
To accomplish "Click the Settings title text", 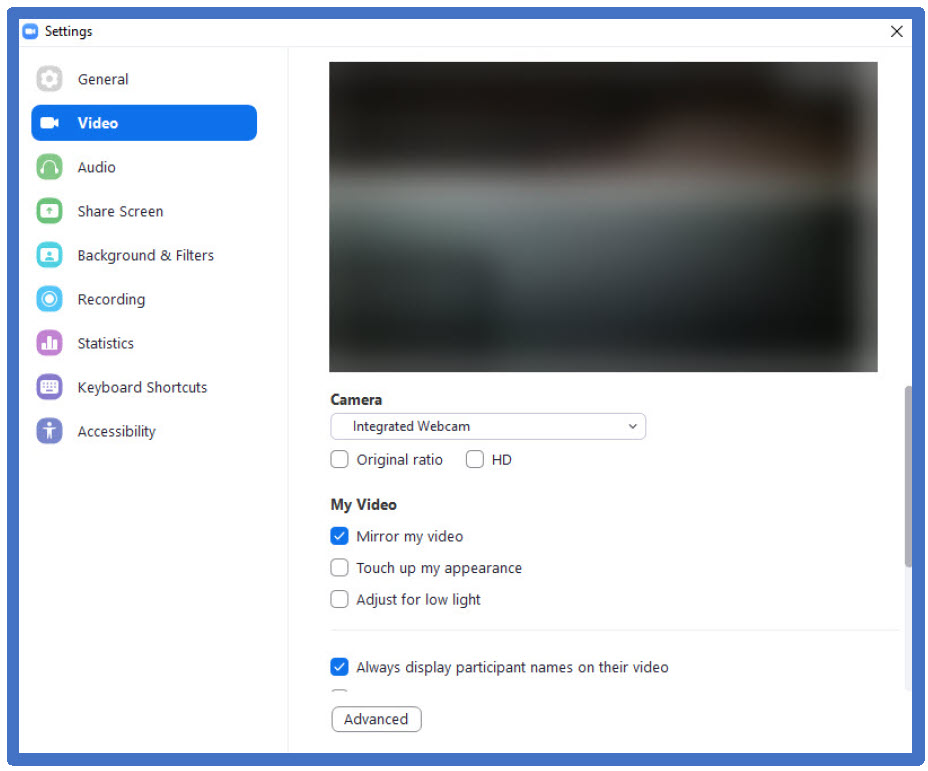I will (x=69, y=31).
